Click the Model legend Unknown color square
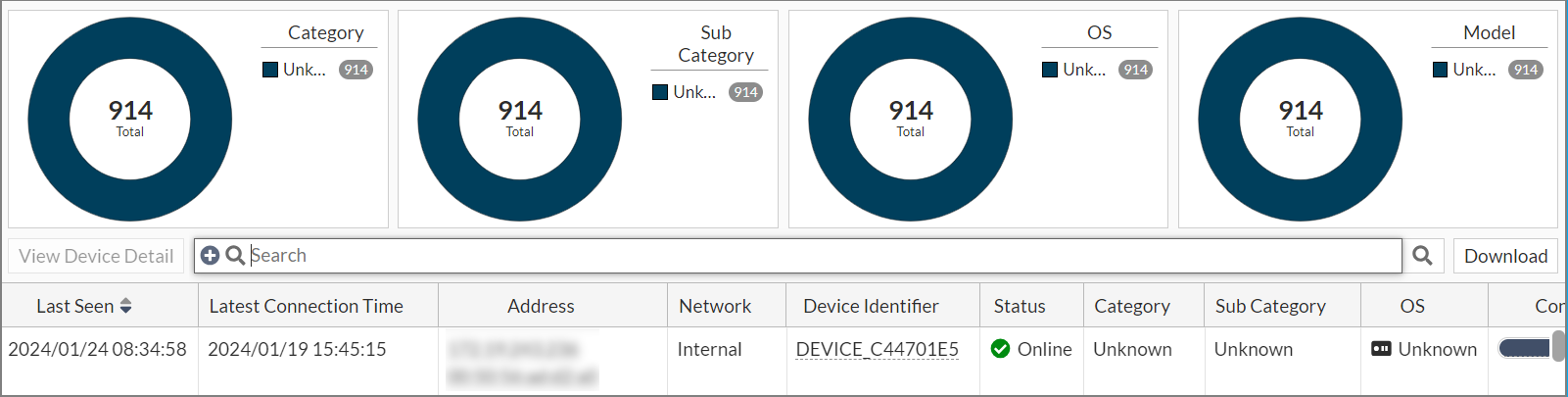The width and height of the screenshot is (1568, 397). pos(1440,70)
